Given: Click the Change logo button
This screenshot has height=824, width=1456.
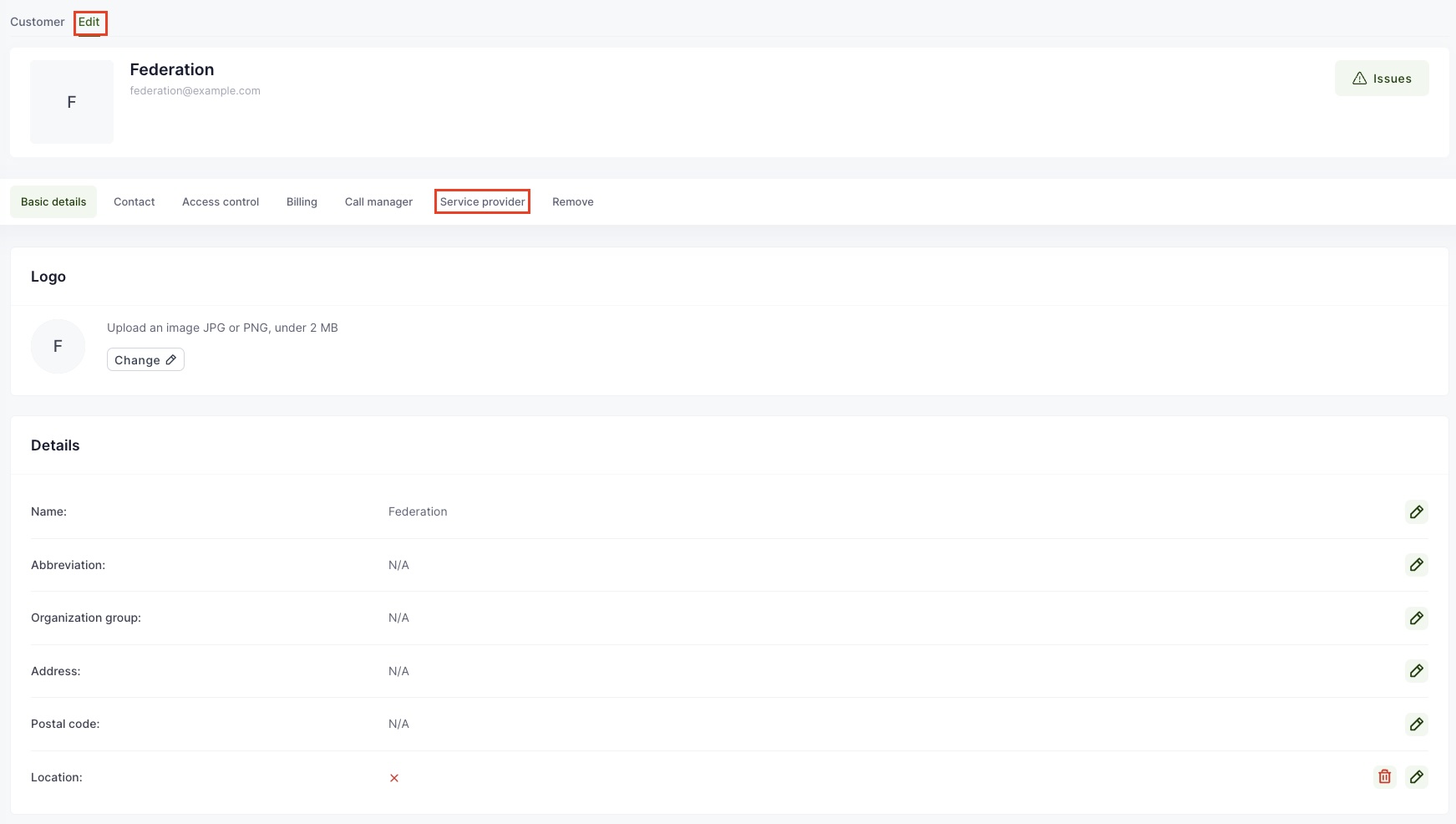Looking at the screenshot, I should click(145, 360).
